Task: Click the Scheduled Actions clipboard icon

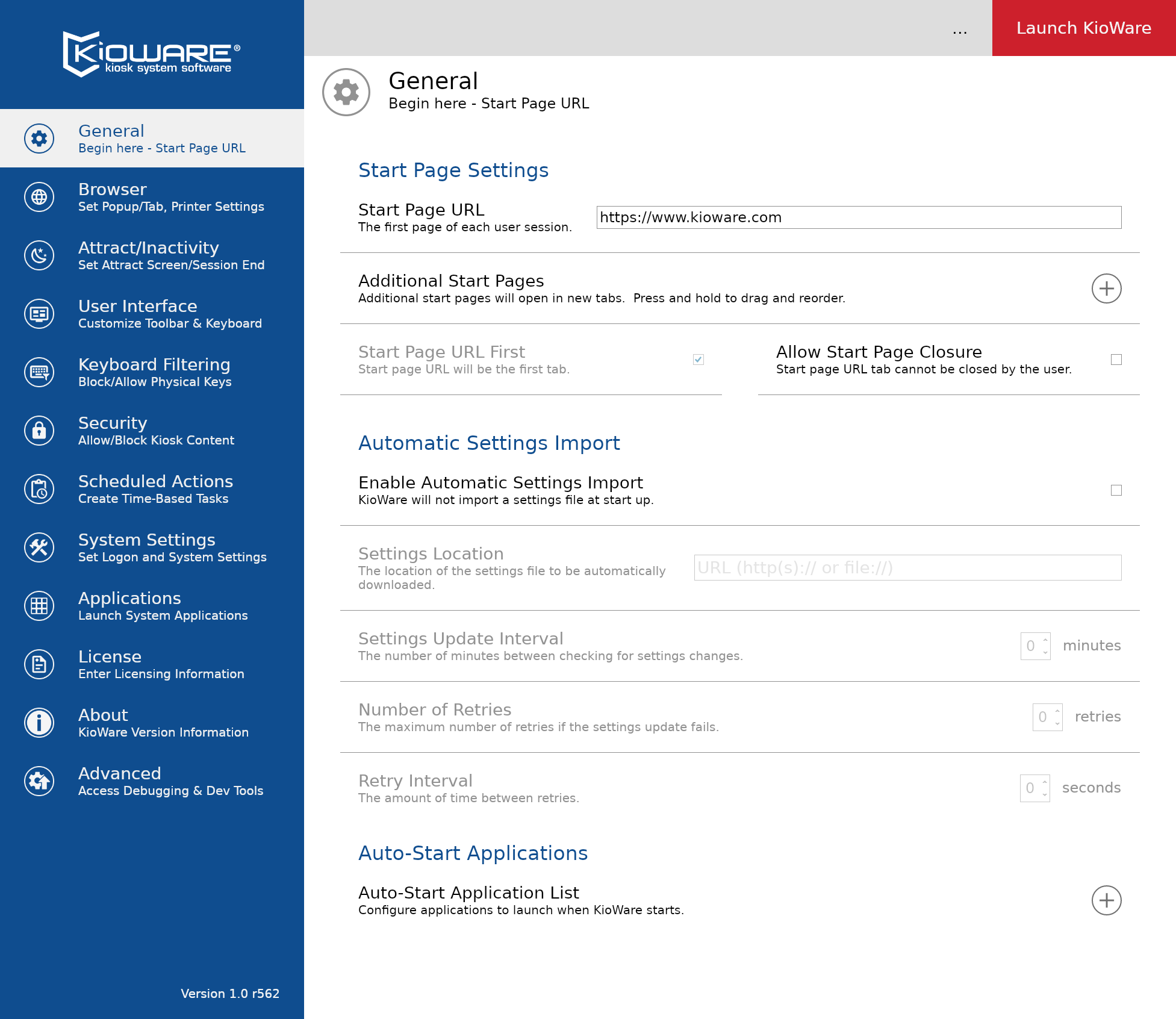Action: 39,489
